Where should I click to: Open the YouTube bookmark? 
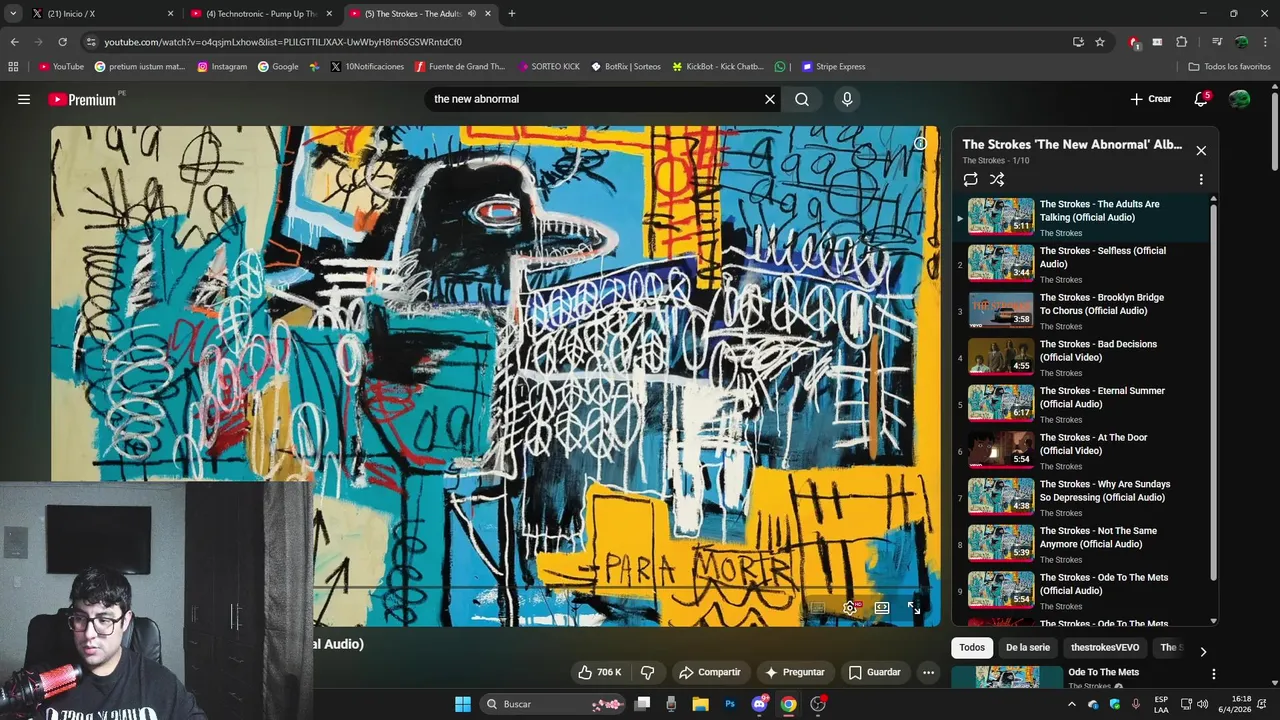click(61, 66)
